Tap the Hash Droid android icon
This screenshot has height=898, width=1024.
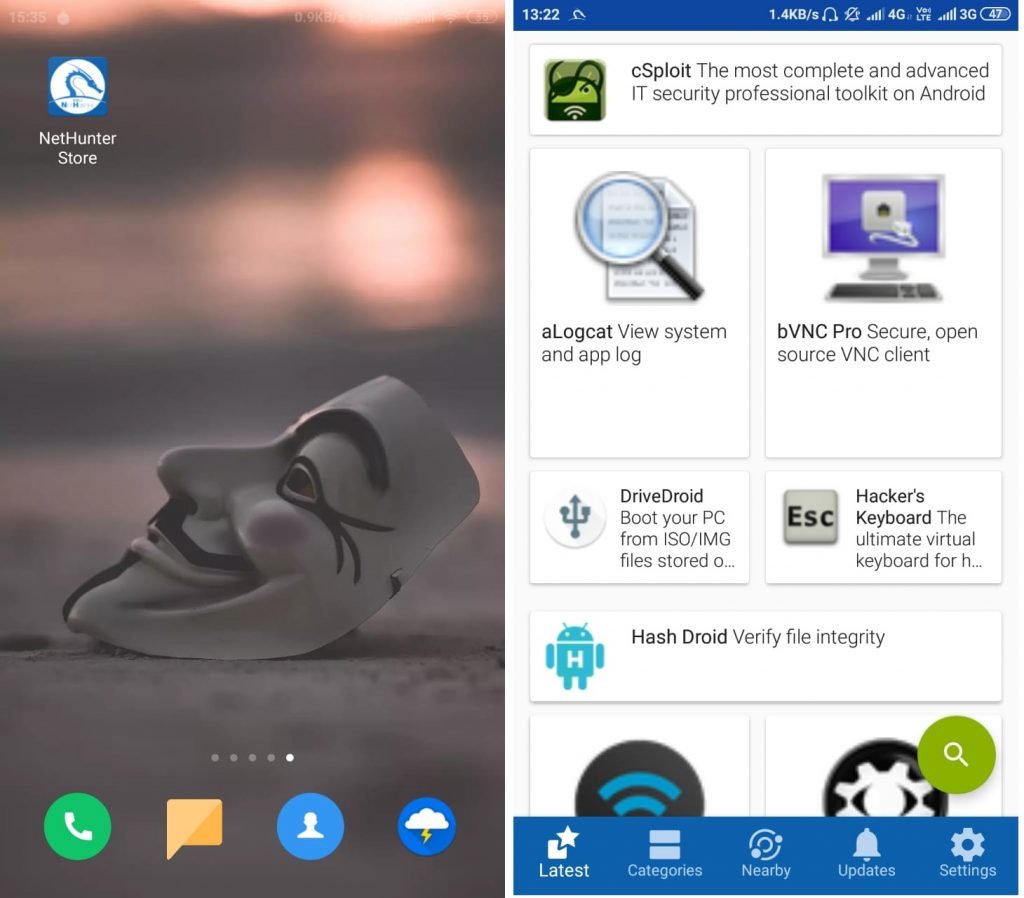[575, 656]
